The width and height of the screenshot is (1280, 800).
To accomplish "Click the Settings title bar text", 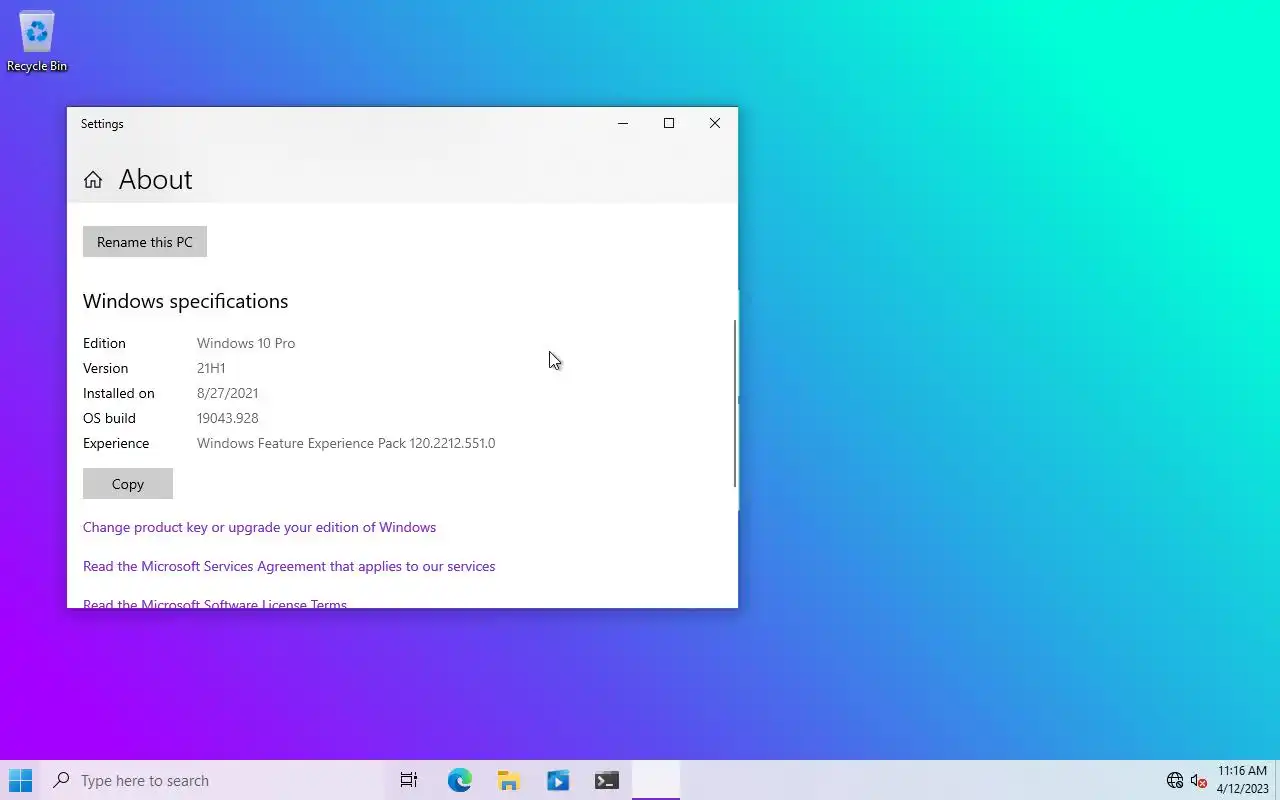I will [102, 124].
